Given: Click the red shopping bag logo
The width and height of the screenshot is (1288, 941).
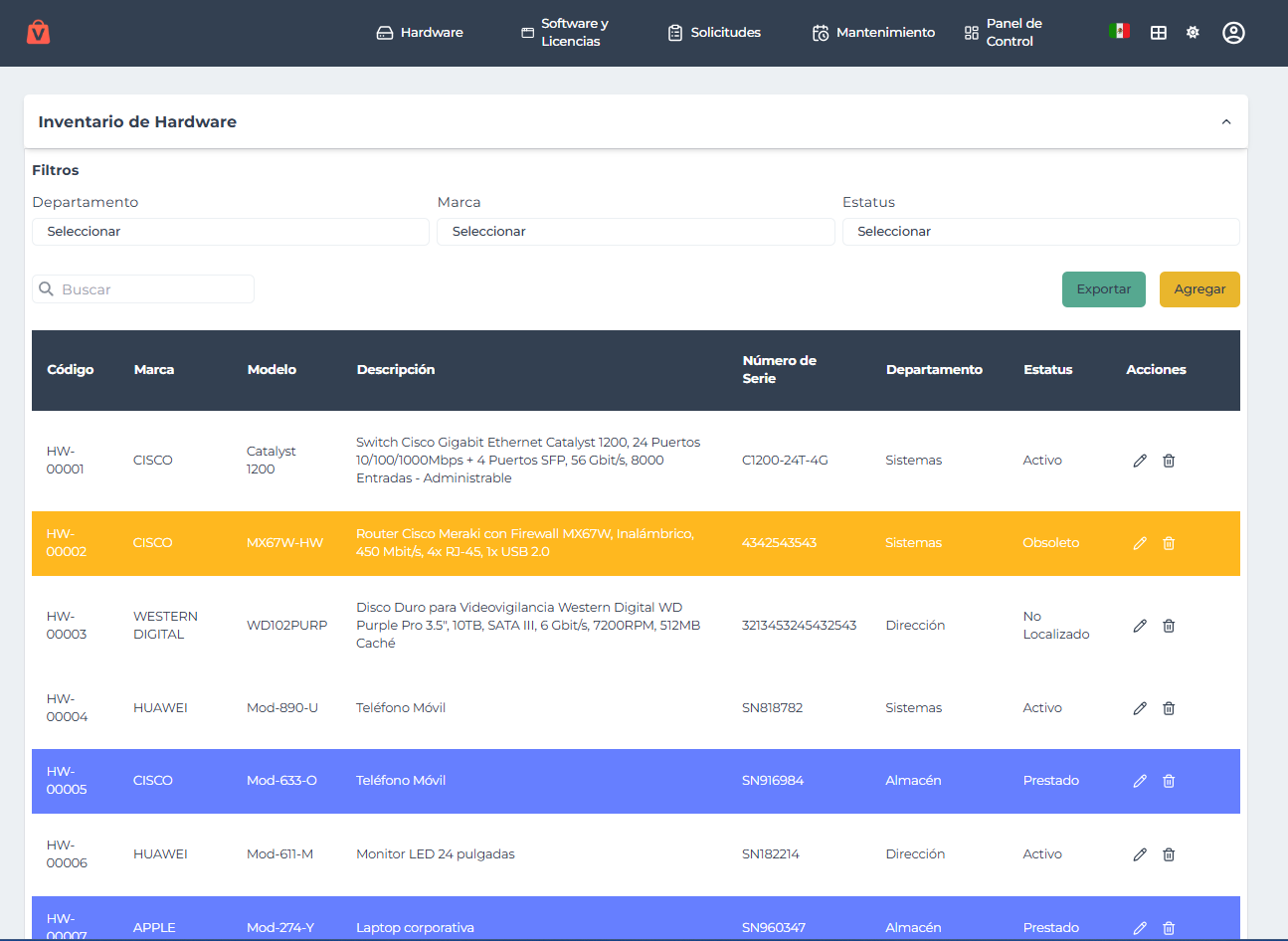Looking at the screenshot, I should (x=38, y=32).
